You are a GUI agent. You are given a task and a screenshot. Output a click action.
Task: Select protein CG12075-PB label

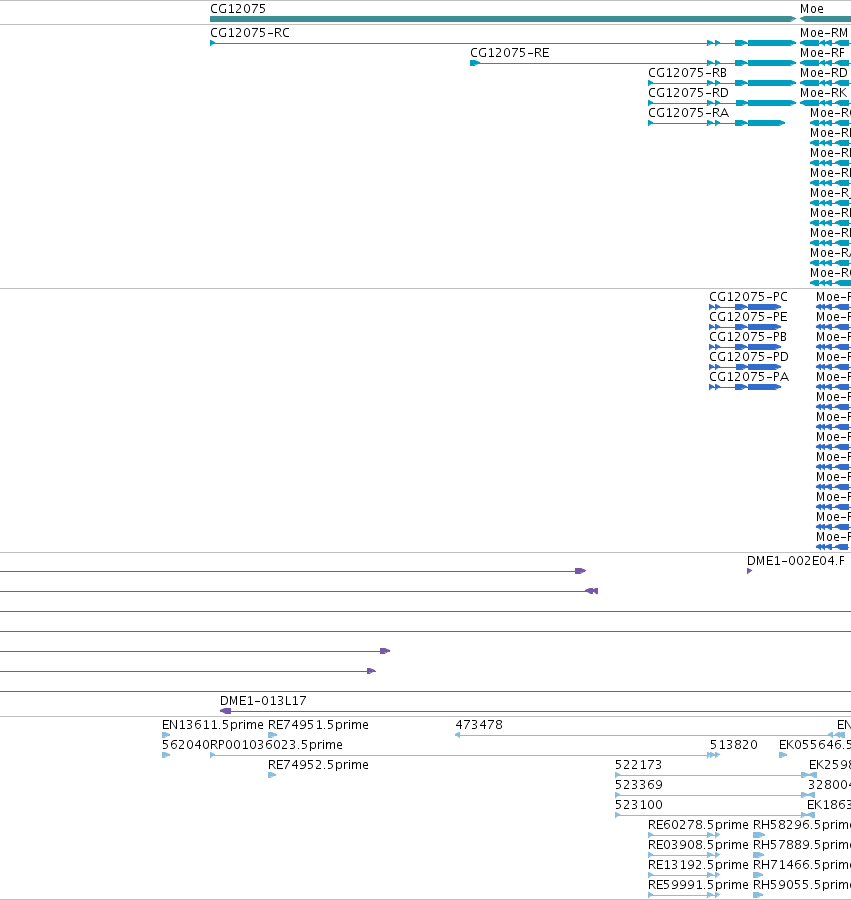click(748, 337)
